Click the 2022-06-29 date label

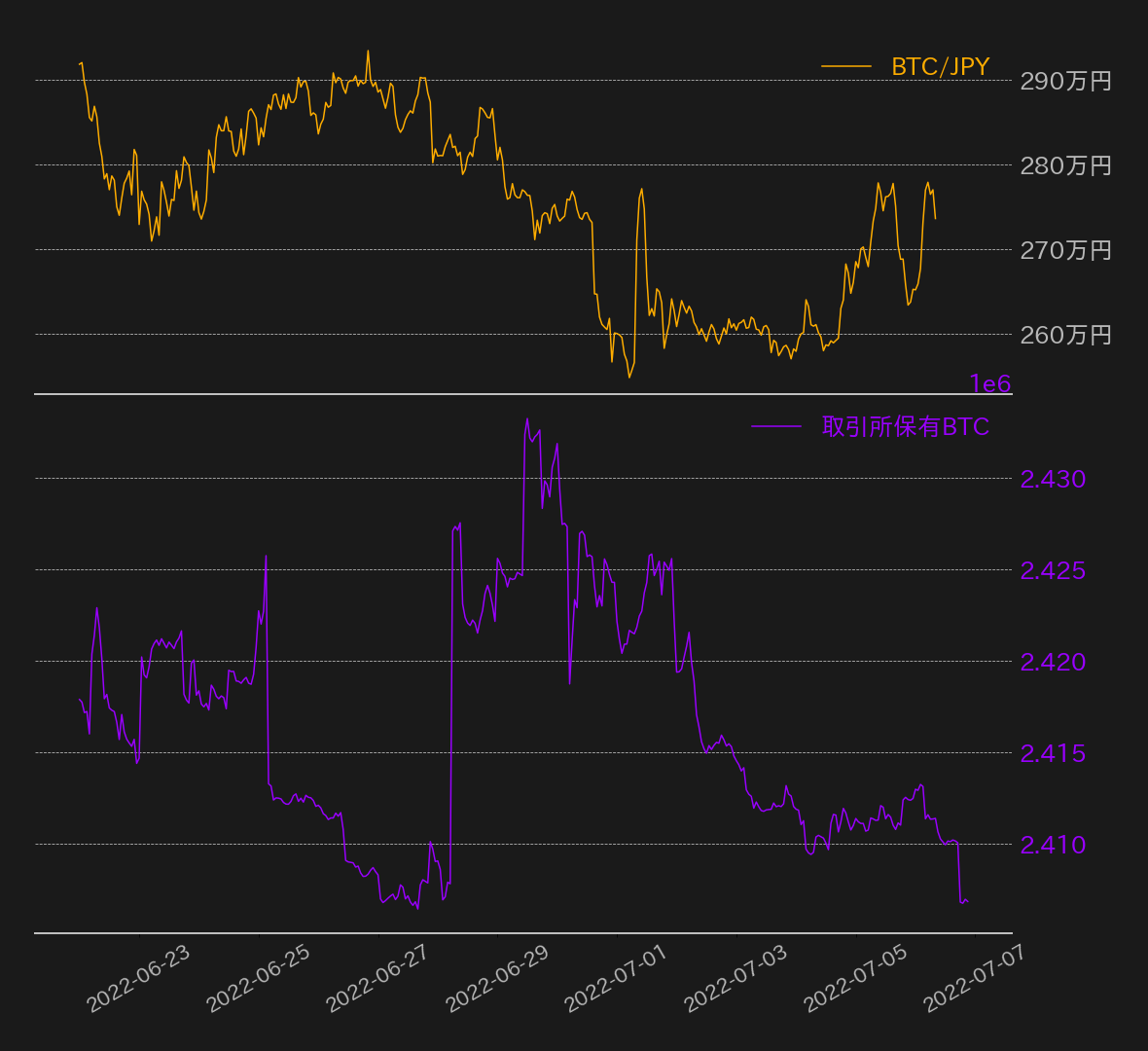[497, 978]
